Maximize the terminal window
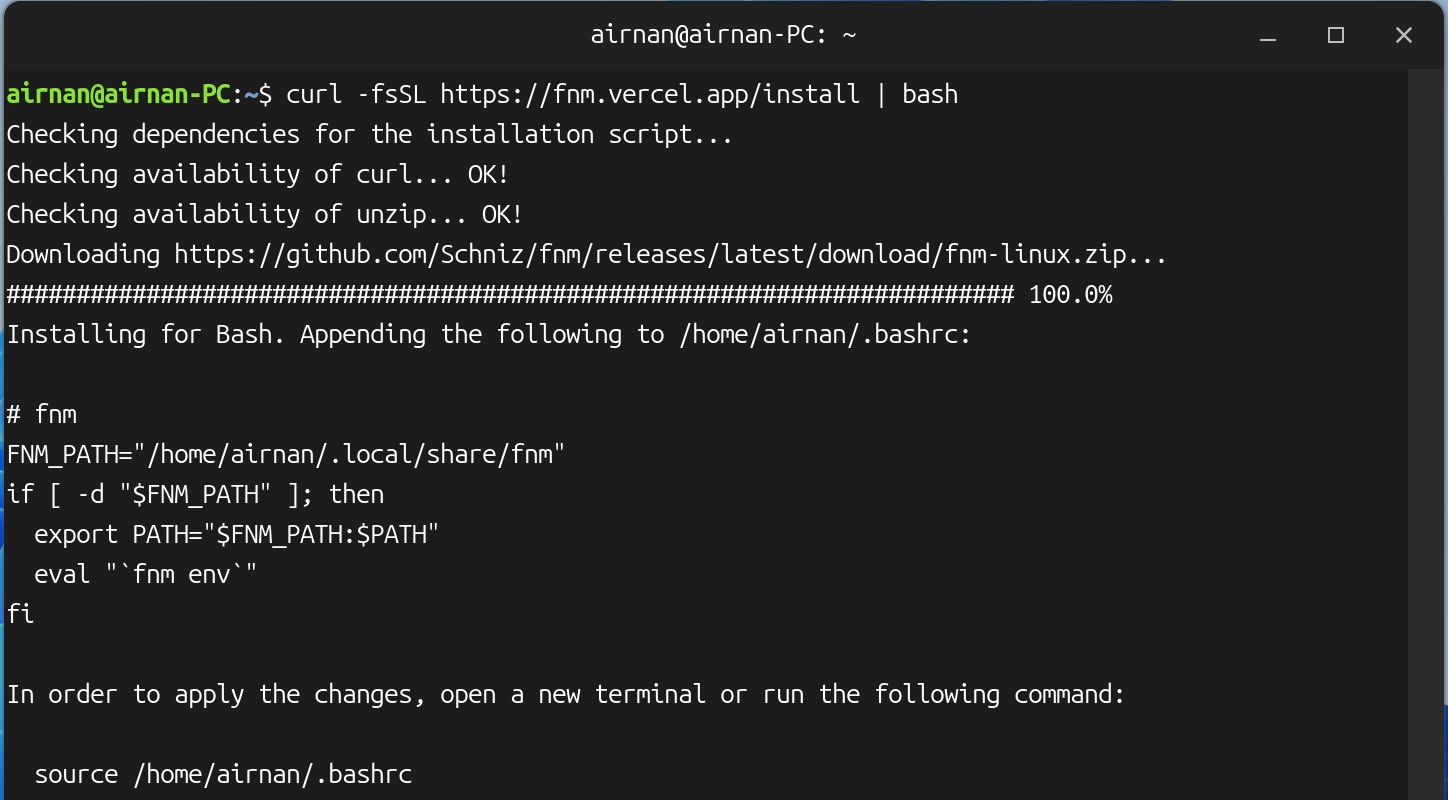 1336,36
